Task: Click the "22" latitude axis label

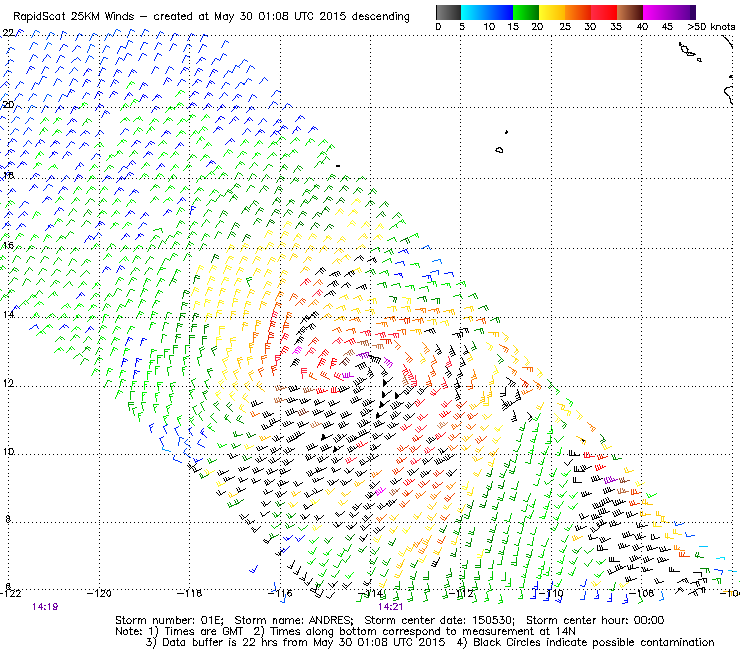Action: (8, 33)
